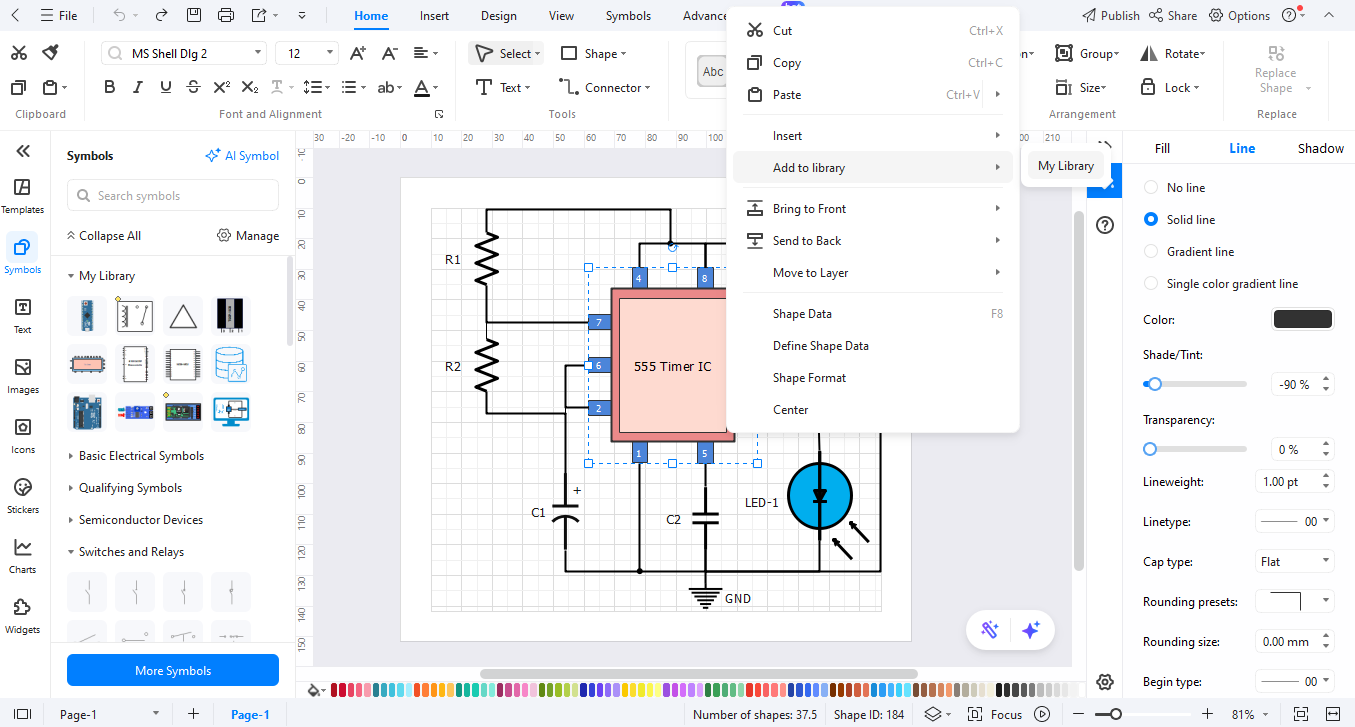The height and width of the screenshot is (727, 1355).
Task: Click the Transparency slider handle
Action: coord(1150,450)
